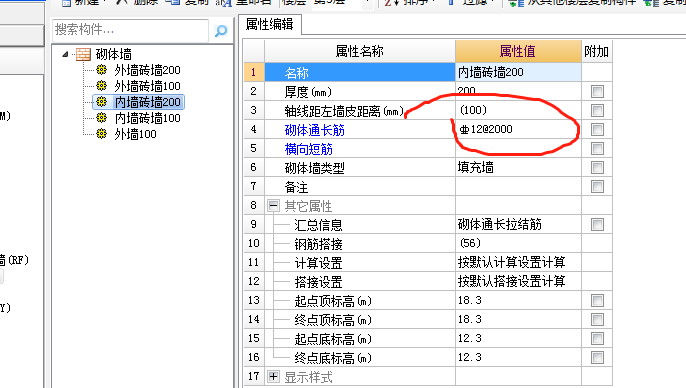This screenshot has width=686, height=388.
Task: Tick the 附加 checkbox for 厚度(mm)
Action: pos(597,91)
